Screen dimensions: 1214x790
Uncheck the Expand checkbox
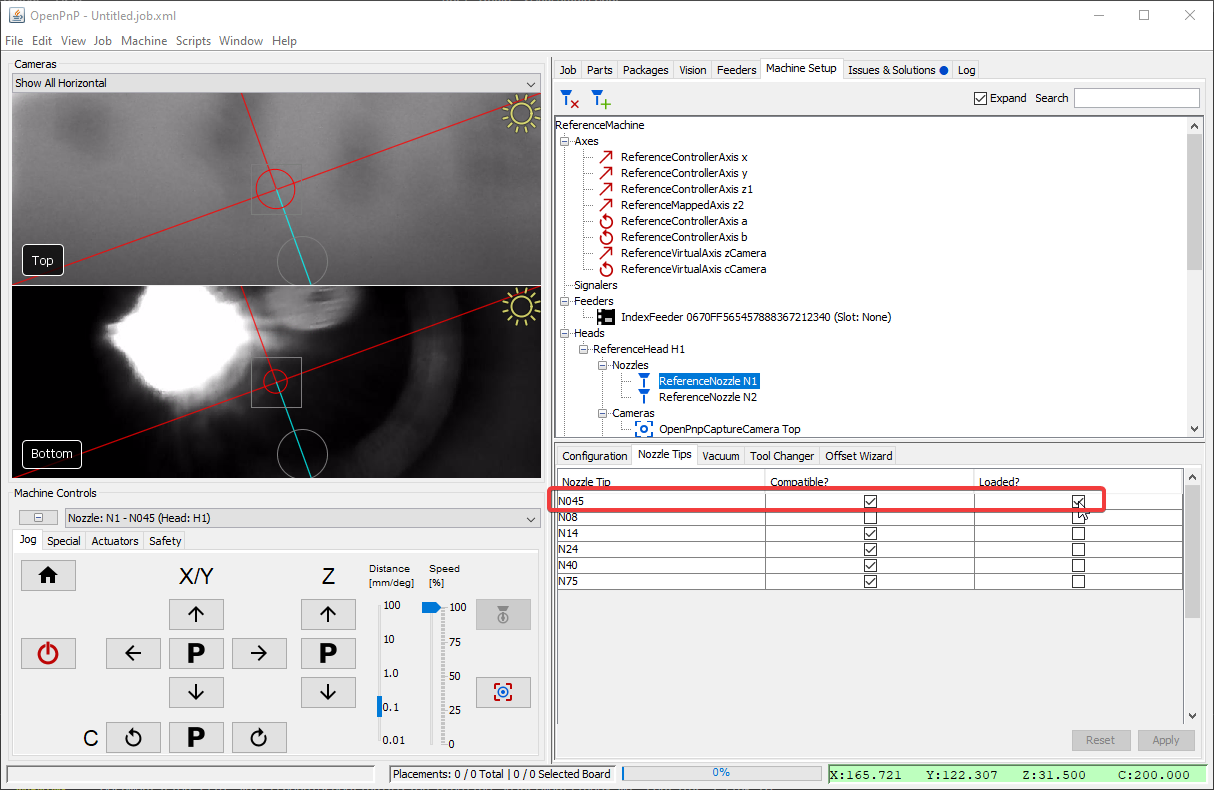tap(980, 98)
